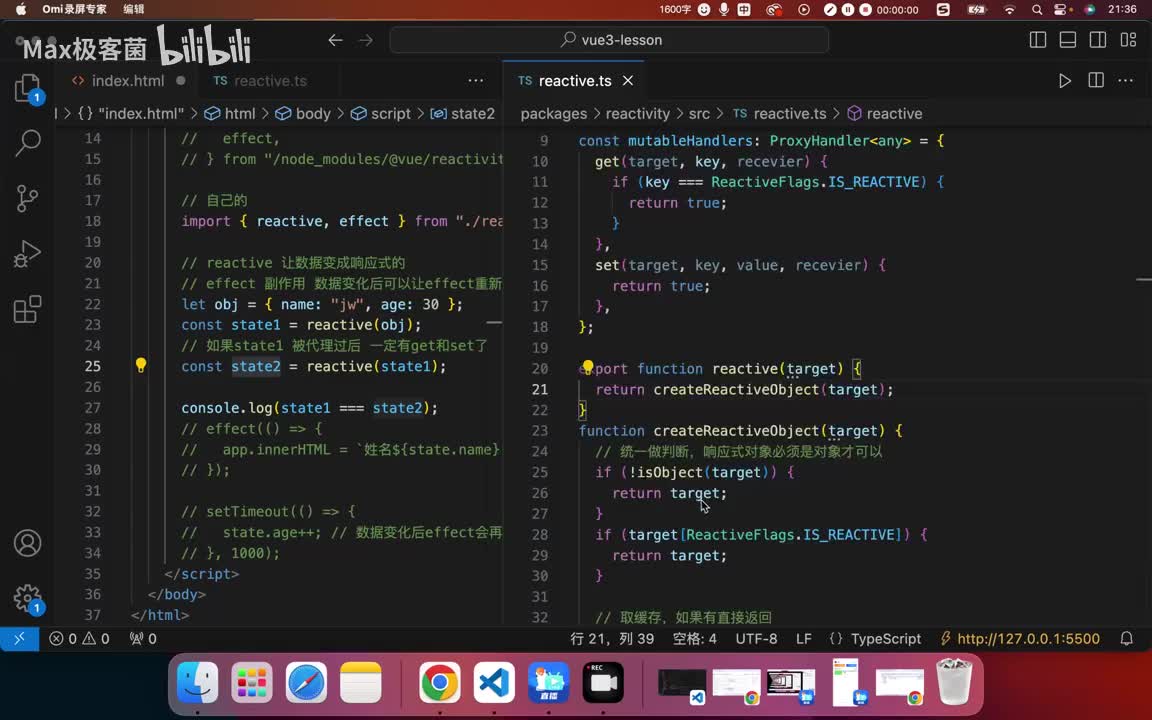Screen dimensions: 1152x720
Task: Click cursor position 行 21, 列 39
Action: click(612, 638)
